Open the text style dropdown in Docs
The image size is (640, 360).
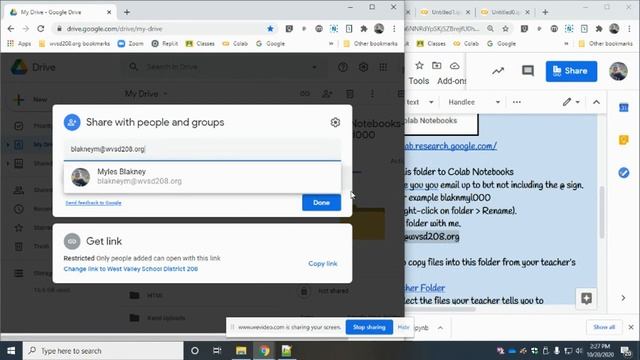420,102
